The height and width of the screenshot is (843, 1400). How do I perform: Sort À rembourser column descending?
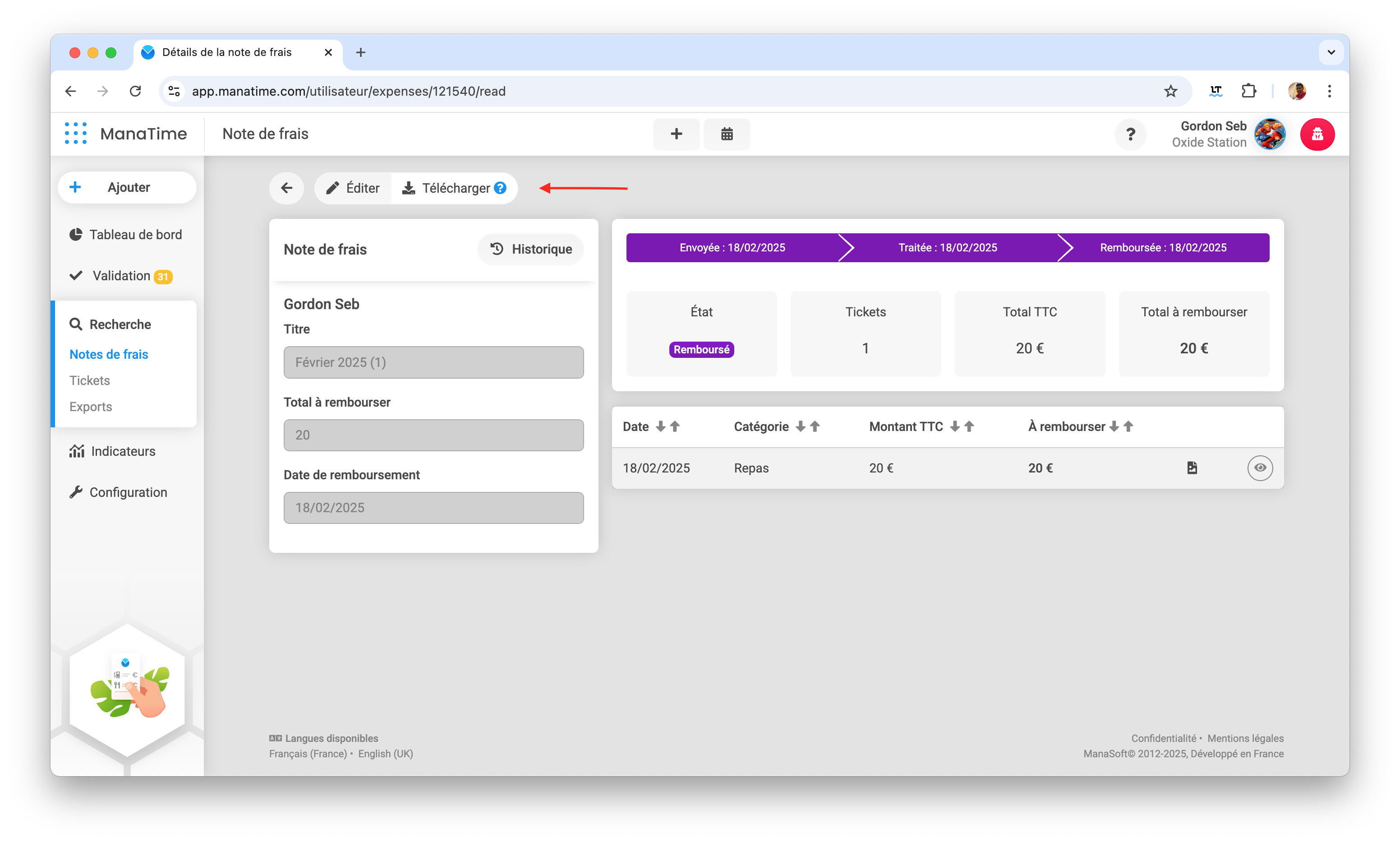[1114, 426]
